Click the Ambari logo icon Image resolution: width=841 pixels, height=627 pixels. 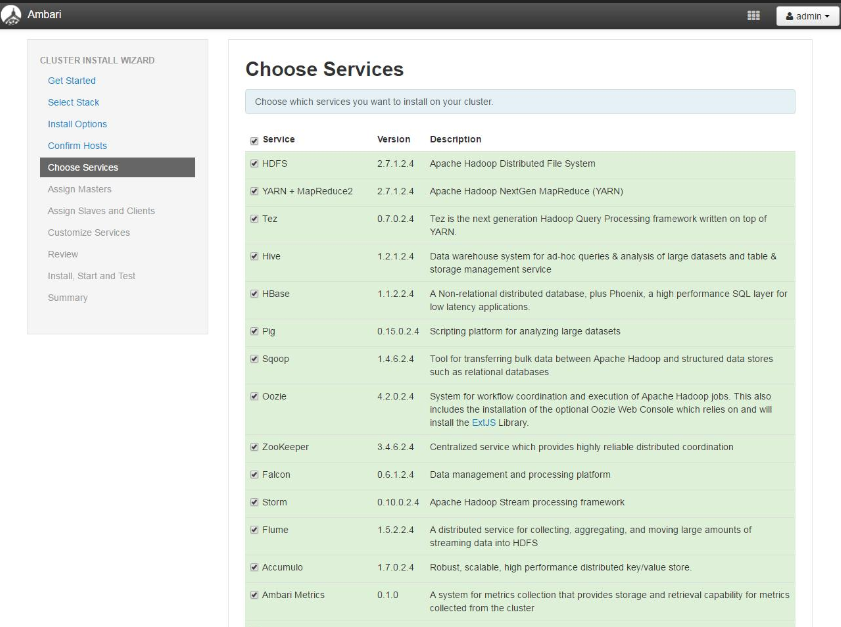[11, 15]
